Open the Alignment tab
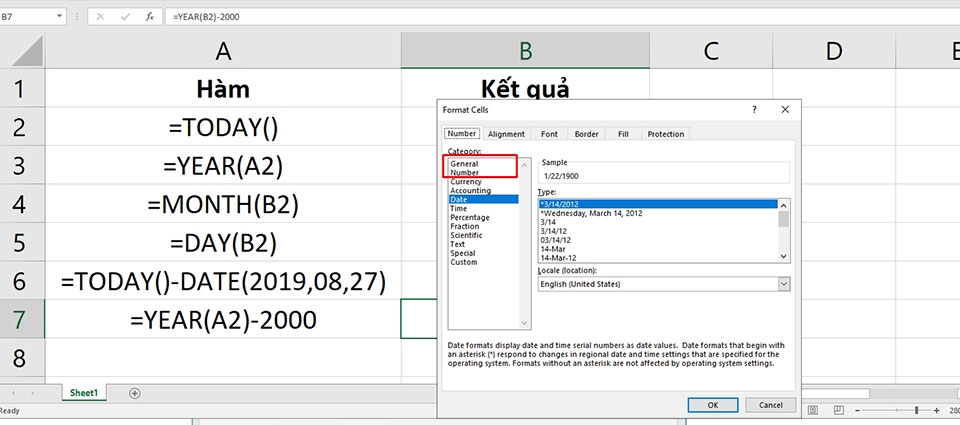 pos(506,134)
